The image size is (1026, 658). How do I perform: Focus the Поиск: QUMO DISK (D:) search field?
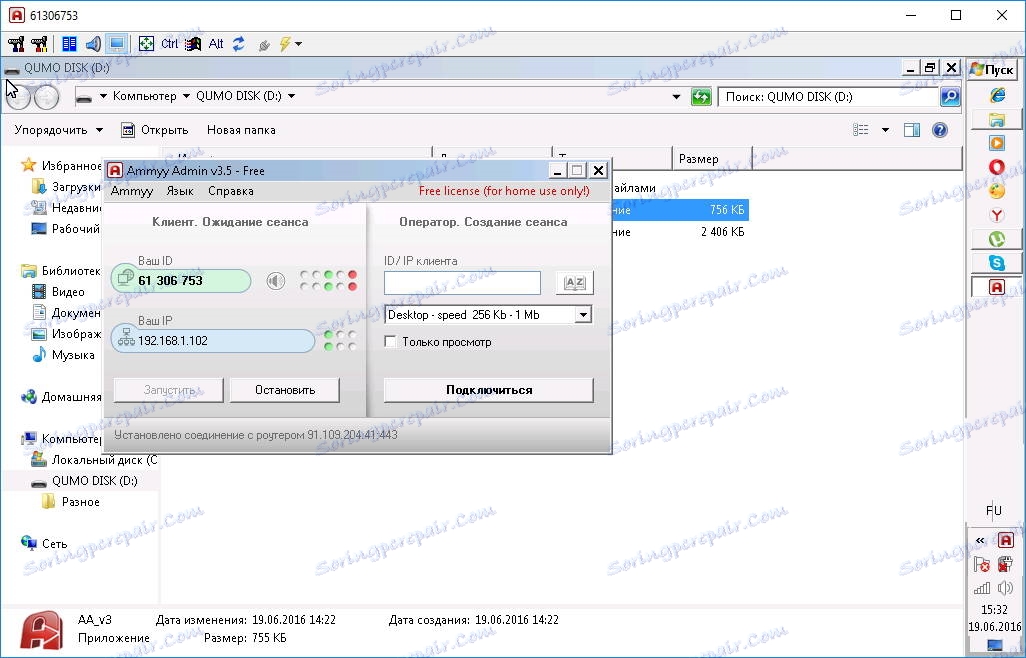828,97
